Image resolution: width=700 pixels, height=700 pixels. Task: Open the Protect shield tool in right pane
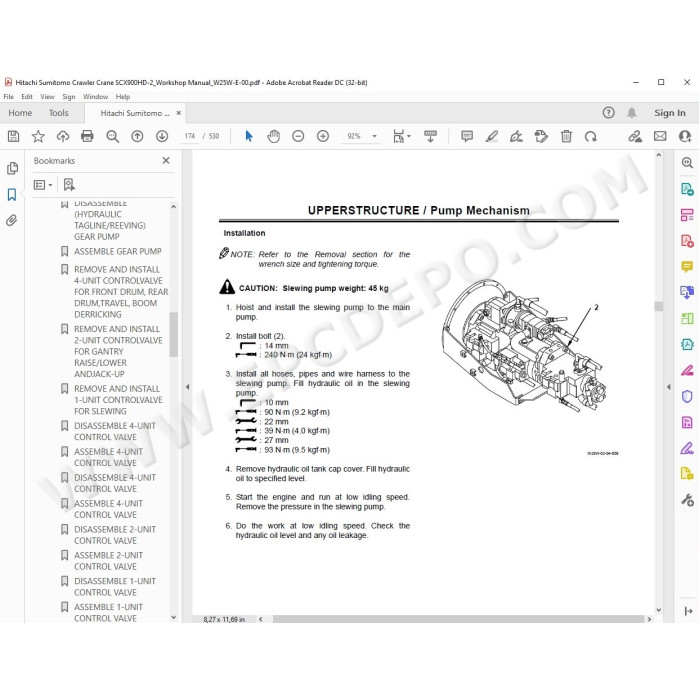[x=687, y=396]
